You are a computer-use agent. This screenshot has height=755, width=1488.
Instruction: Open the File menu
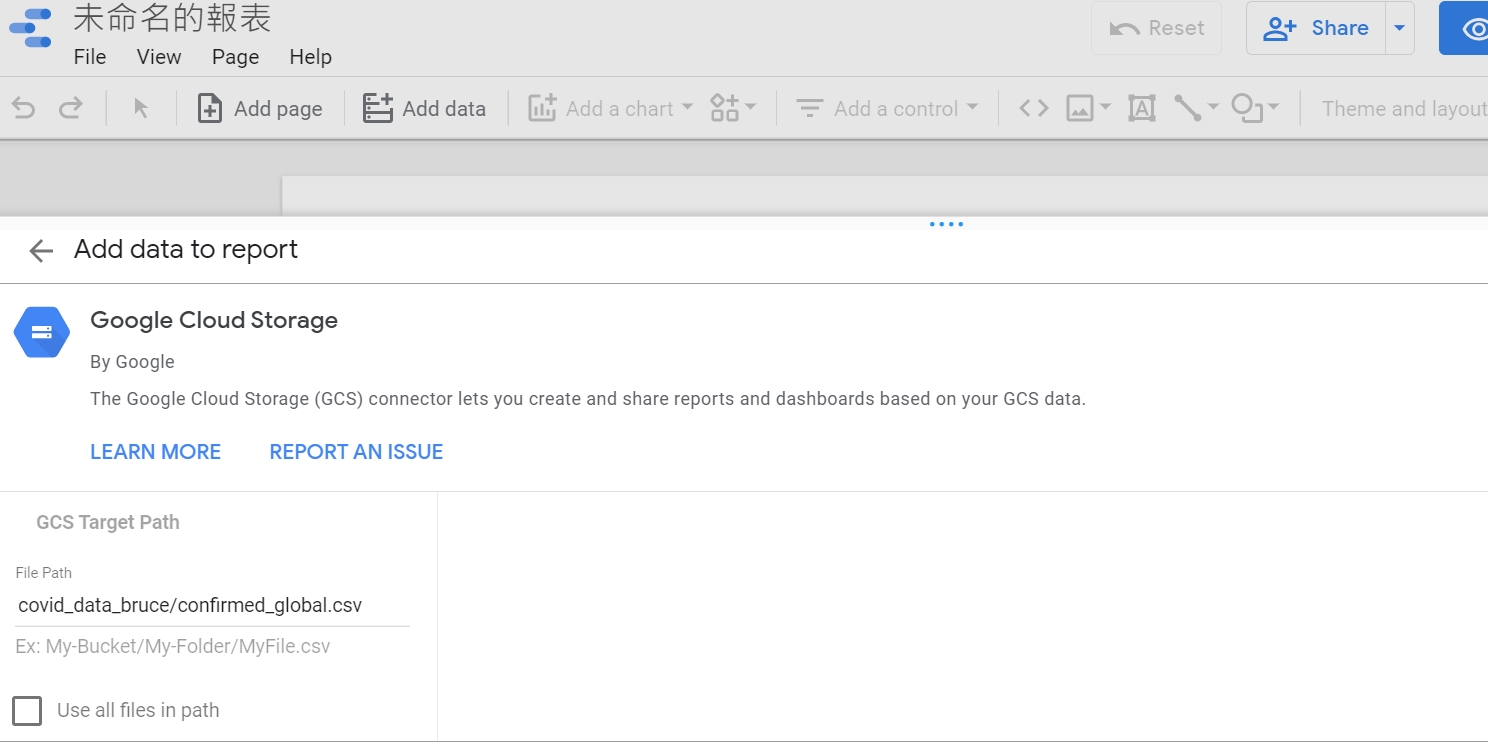coord(90,57)
